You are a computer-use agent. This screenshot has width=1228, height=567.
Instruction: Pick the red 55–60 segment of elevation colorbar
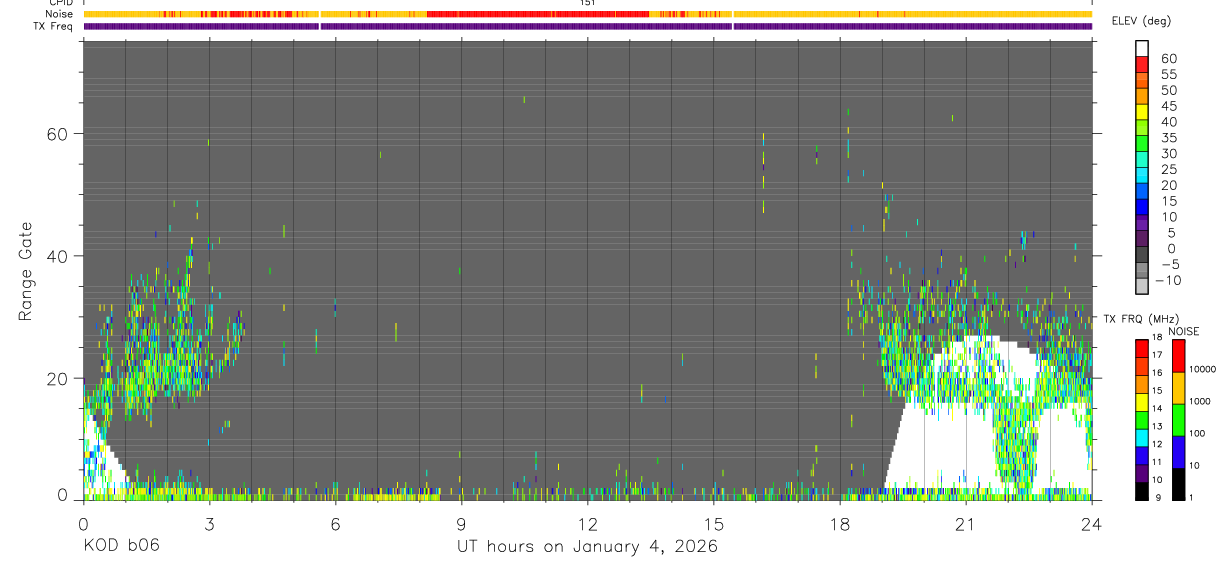click(1142, 67)
